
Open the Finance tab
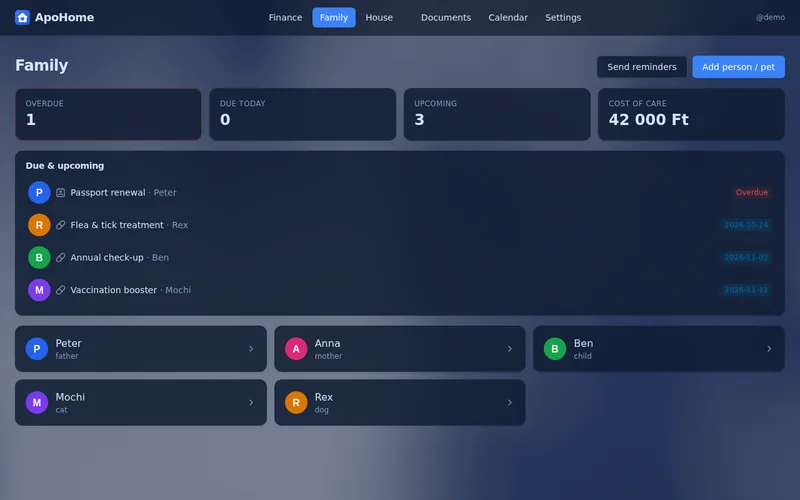coord(285,17)
